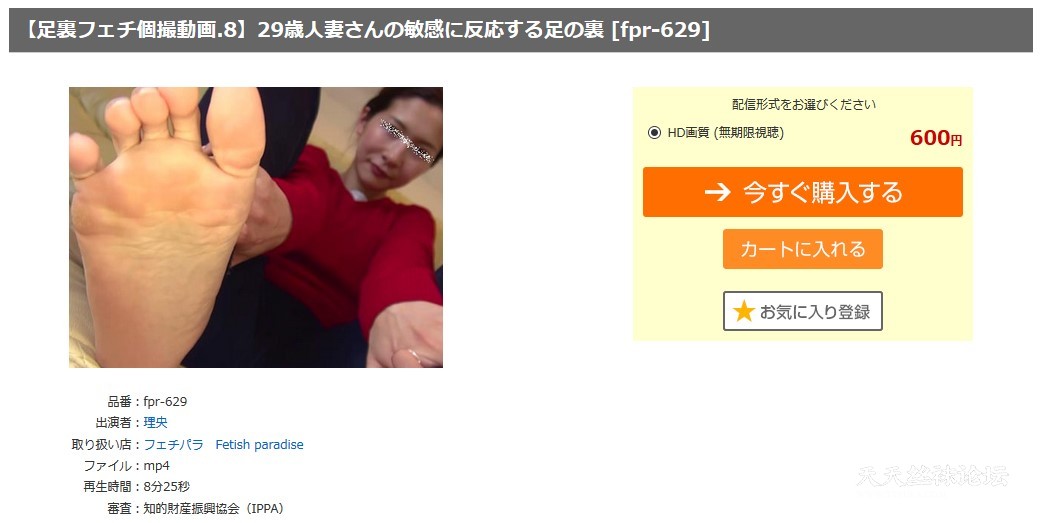Click the 今すぐ購入する buy now button

(803, 192)
